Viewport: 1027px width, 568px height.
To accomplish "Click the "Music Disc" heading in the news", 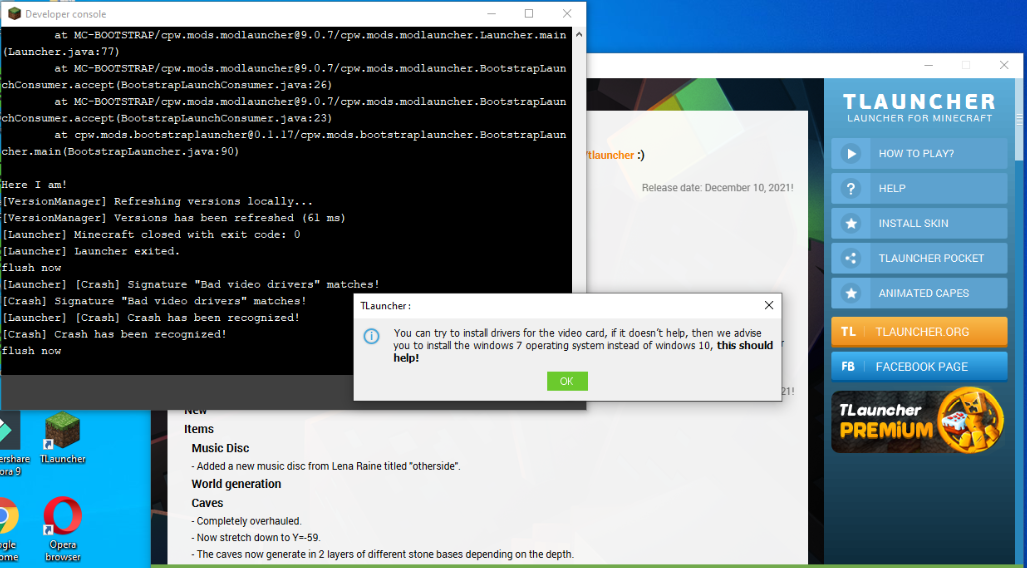I will click(220, 448).
